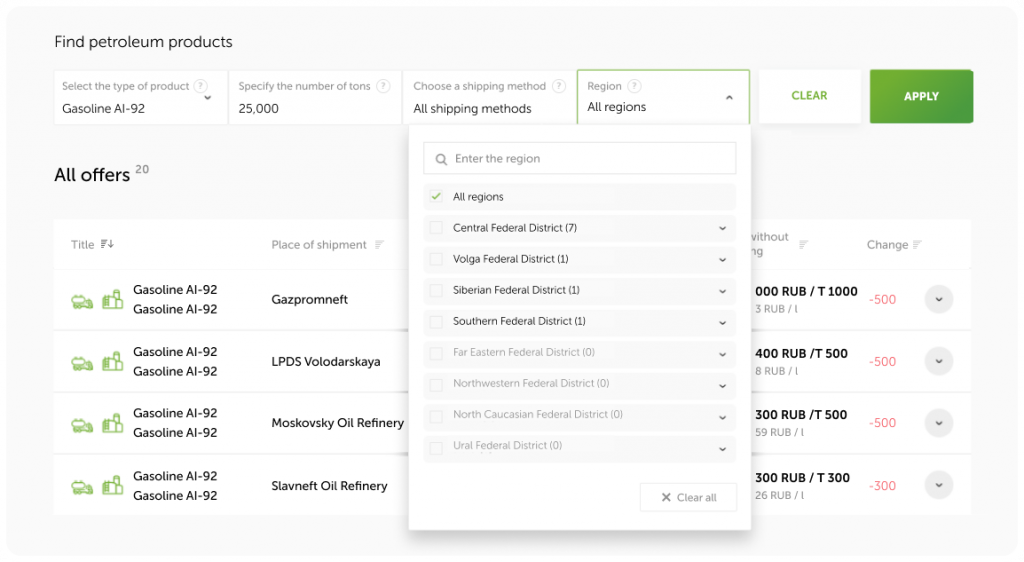Click tanker truck icon in Gazpromneft row

tap(82, 300)
